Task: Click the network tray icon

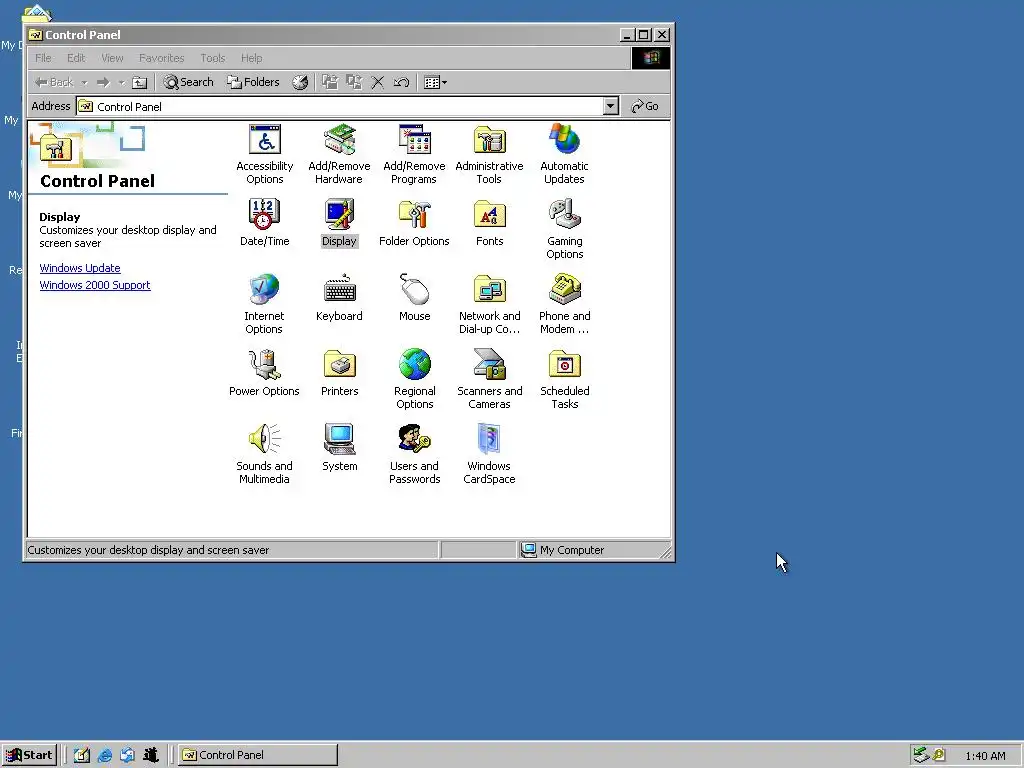Action: pos(921,755)
